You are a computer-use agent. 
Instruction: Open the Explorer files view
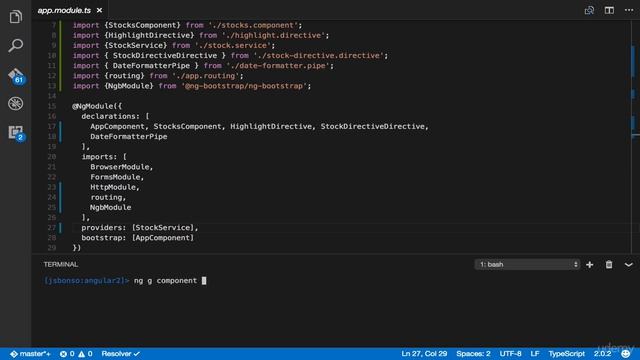click(16, 17)
